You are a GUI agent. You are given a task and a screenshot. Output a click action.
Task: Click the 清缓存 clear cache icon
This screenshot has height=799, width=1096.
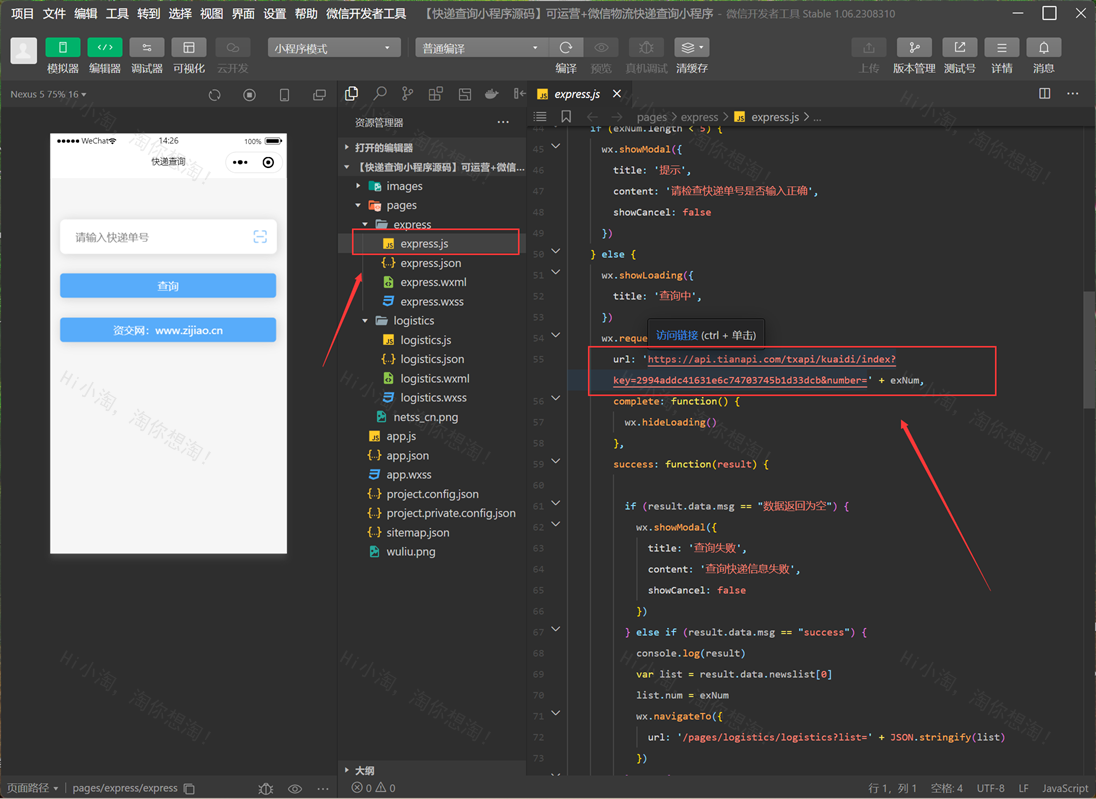tap(691, 48)
